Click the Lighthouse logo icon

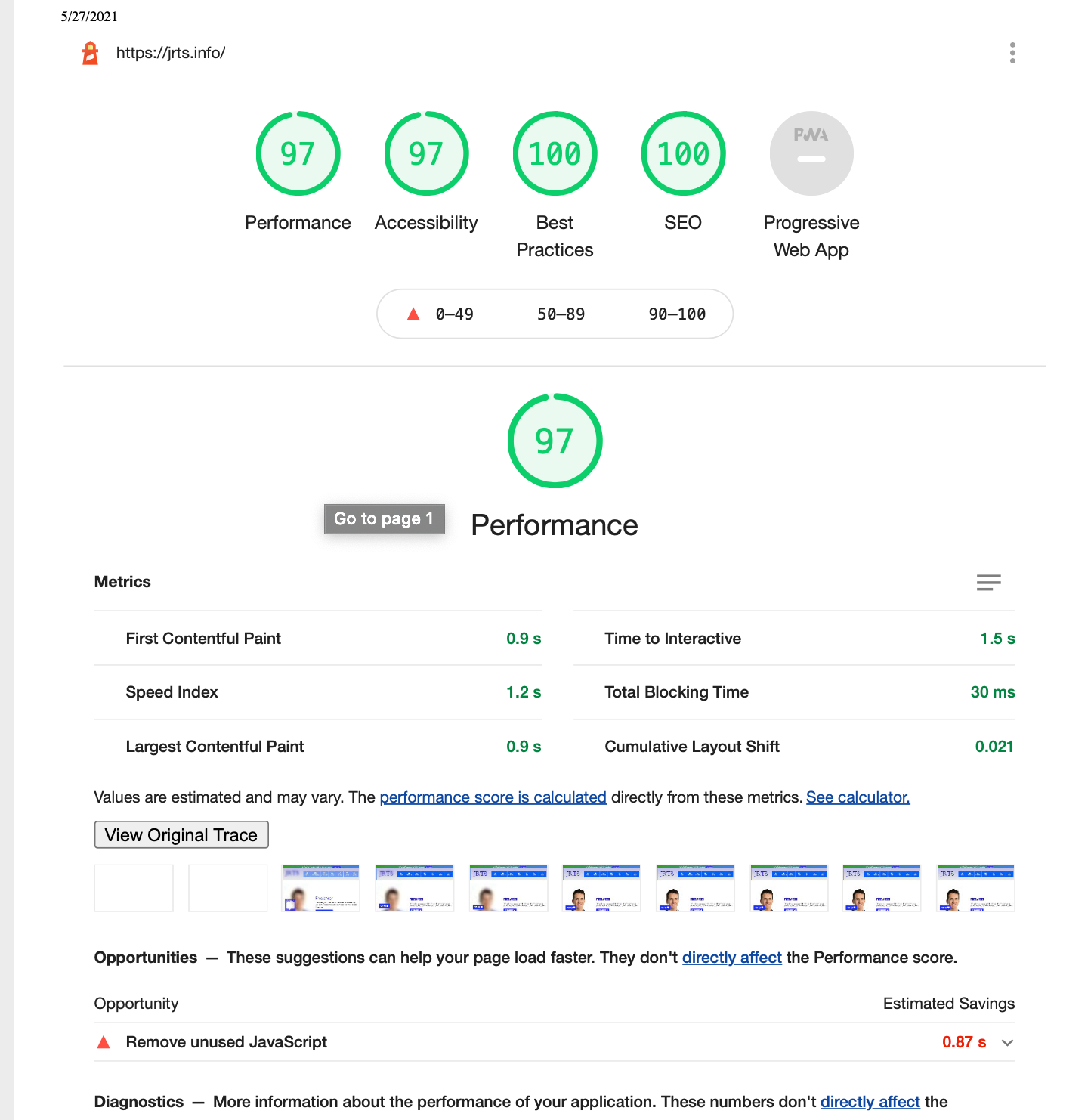click(90, 53)
